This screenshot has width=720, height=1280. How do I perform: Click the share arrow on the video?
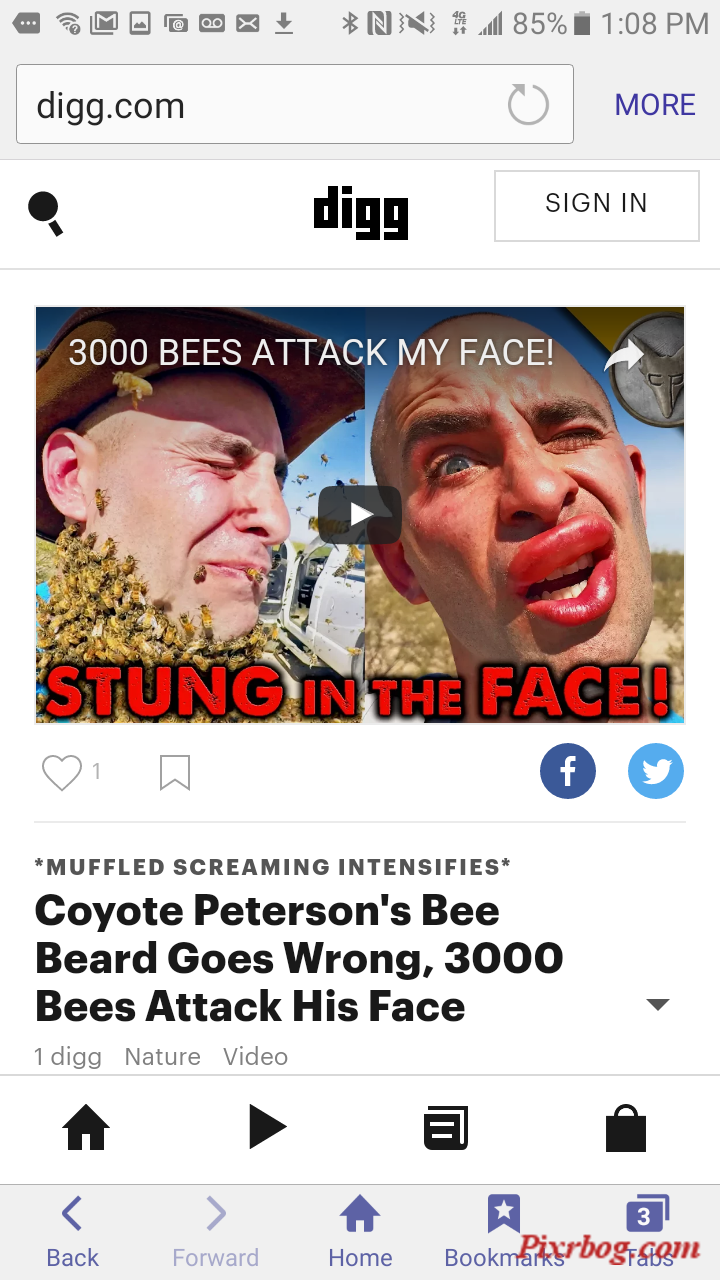point(624,356)
